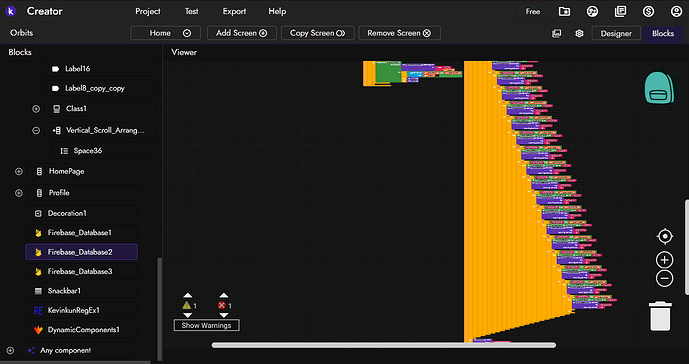Open the Project menu
Viewport: 689px width, 364px height.
point(148,11)
